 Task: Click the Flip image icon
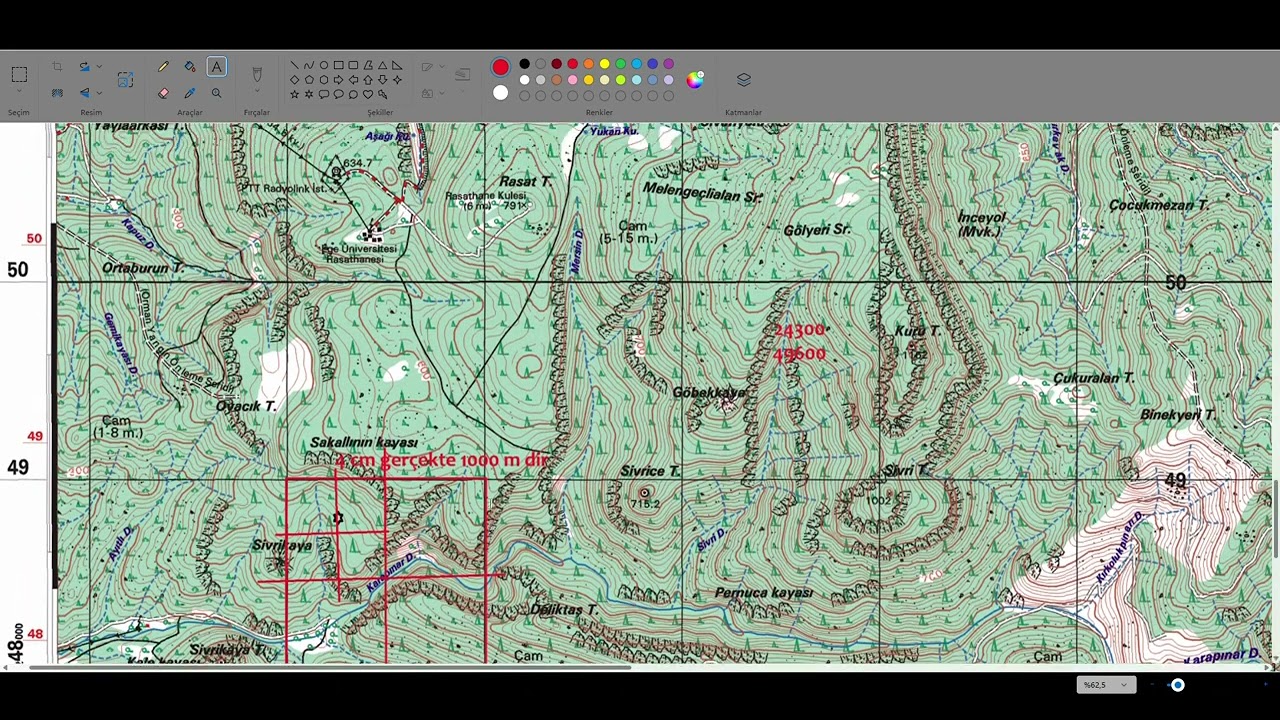(84, 93)
